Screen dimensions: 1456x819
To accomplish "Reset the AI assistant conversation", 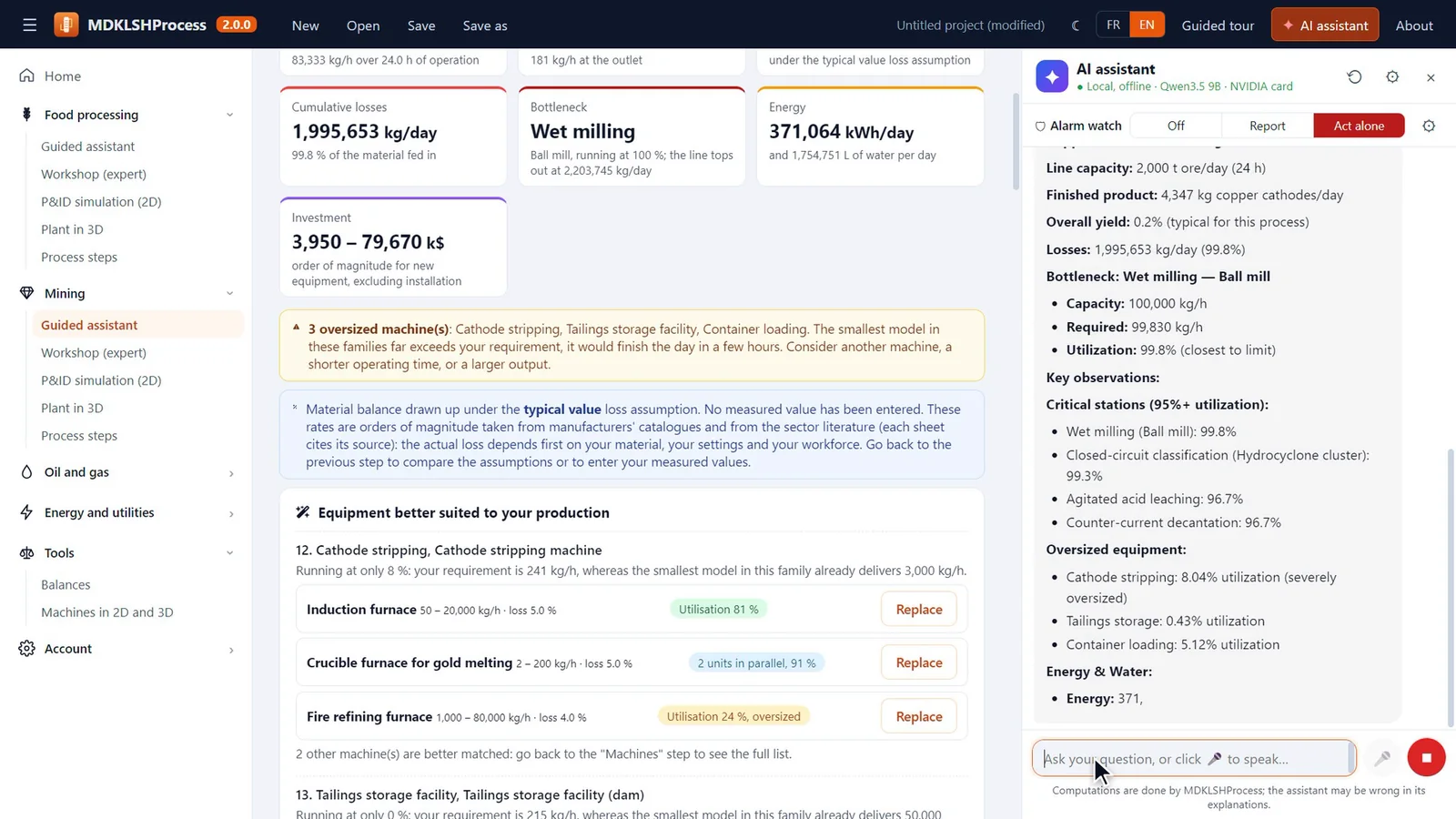I will coord(1354,77).
